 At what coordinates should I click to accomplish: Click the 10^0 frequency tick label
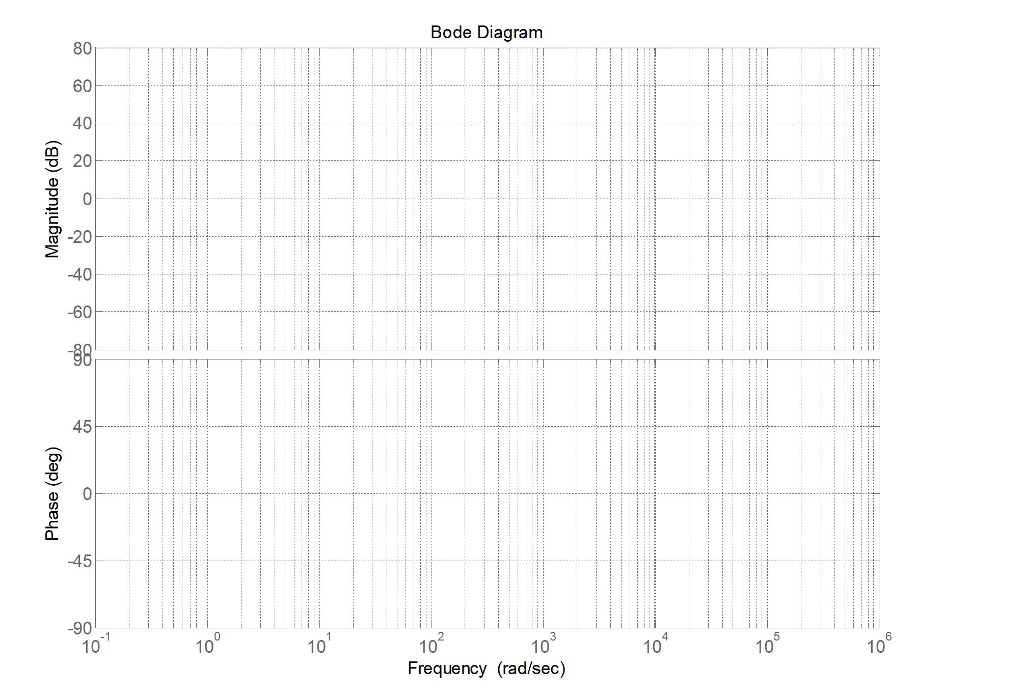point(207,641)
